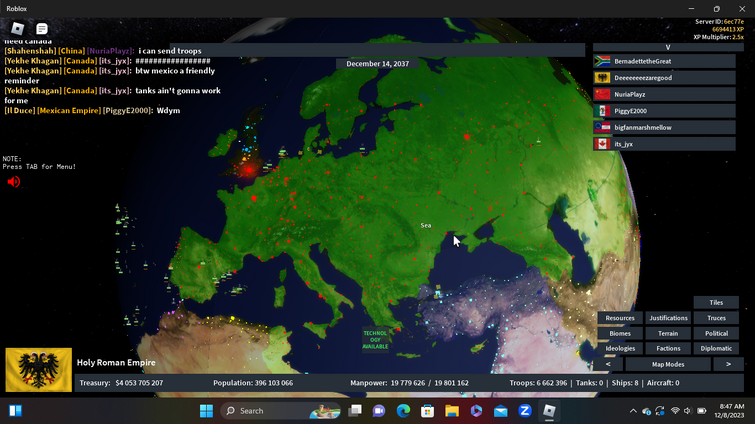Open Microsoft Store from the taskbar
The width and height of the screenshot is (755, 424).
tap(427, 411)
